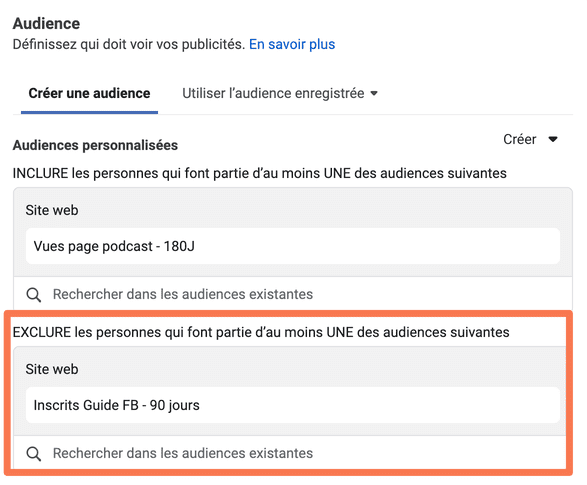Click the INCLURE les personnes instruction text

pyautogui.click(x=259, y=173)
